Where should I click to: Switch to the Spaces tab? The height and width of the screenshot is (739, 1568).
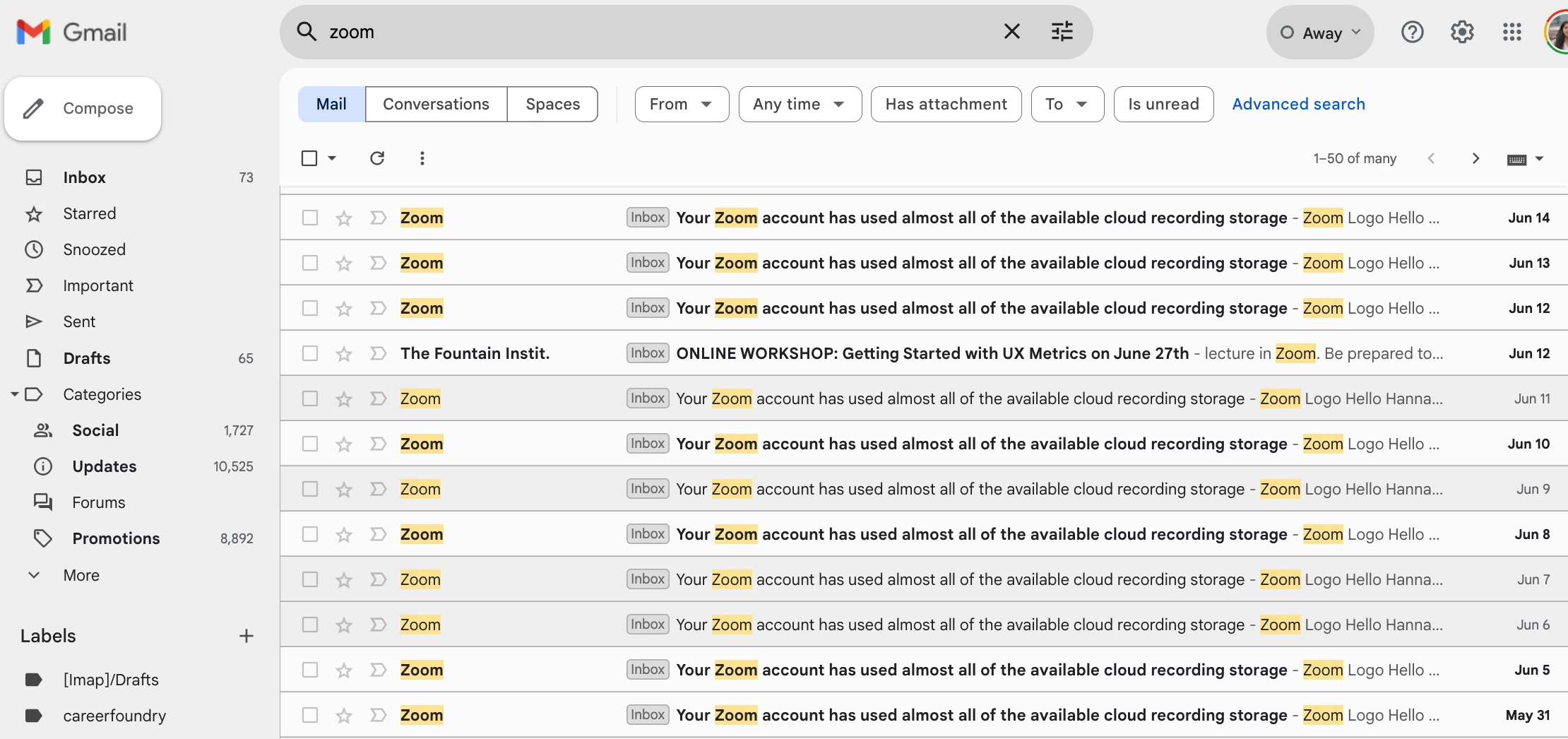(552, 105)
